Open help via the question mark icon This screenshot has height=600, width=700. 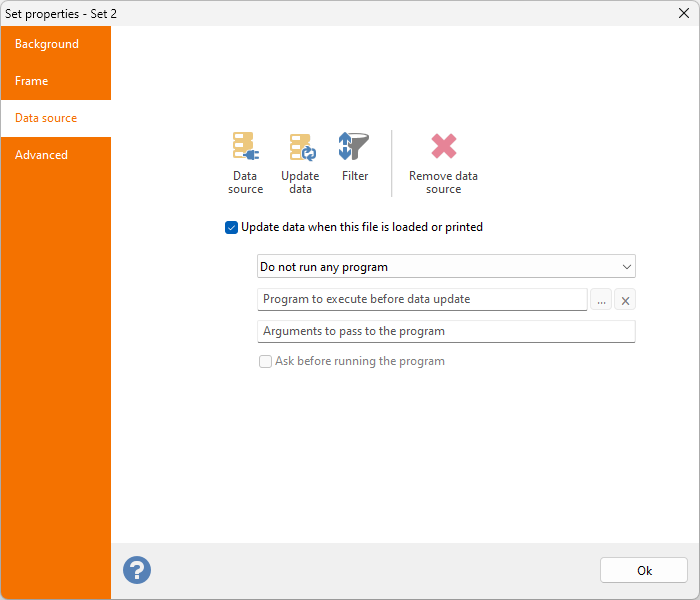coord(137,570)
